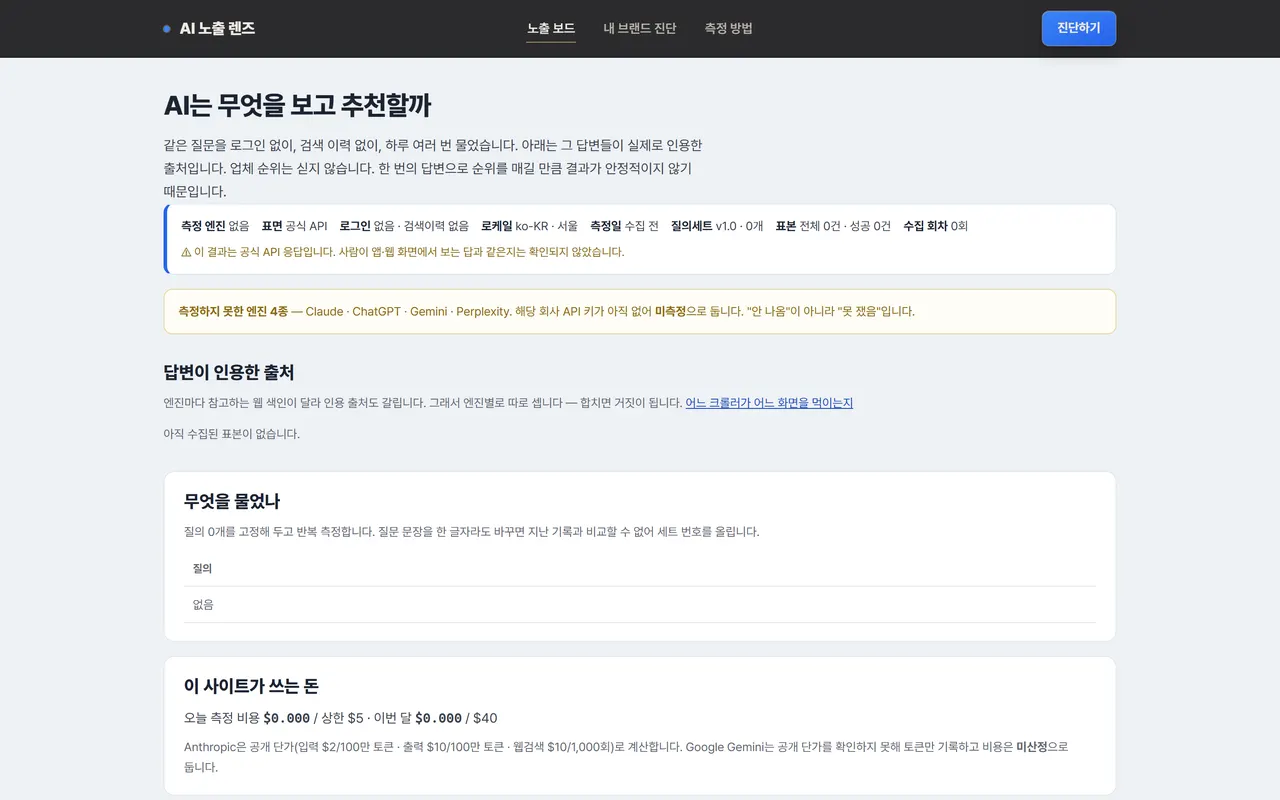This screenshot has height=800, width=1280.
Task: Click the 이 사이트가 쓰는 돈 heading
Action: pyautogui.click(x=251, y=686)
